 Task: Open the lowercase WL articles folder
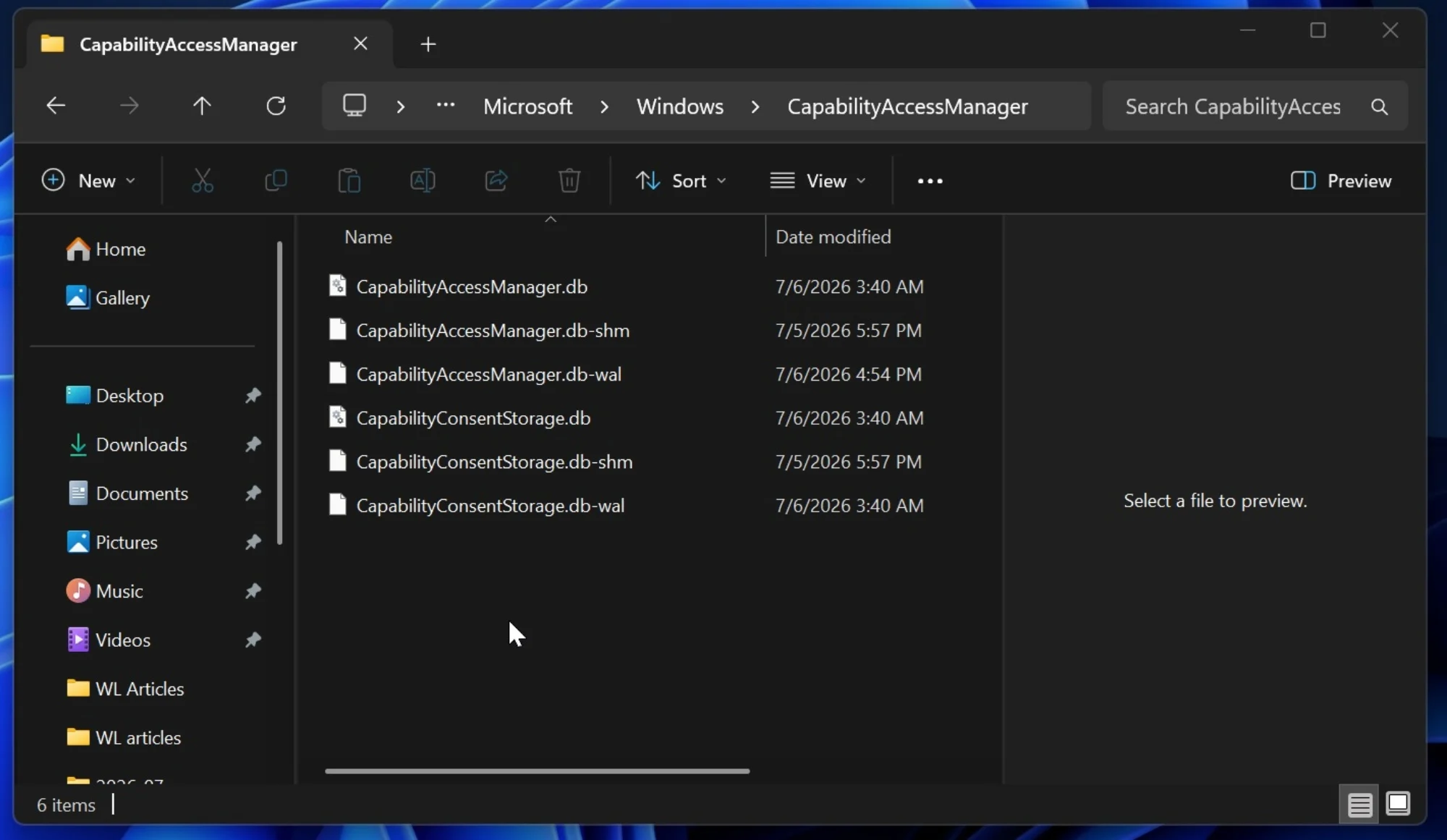(x=124, y=737)
